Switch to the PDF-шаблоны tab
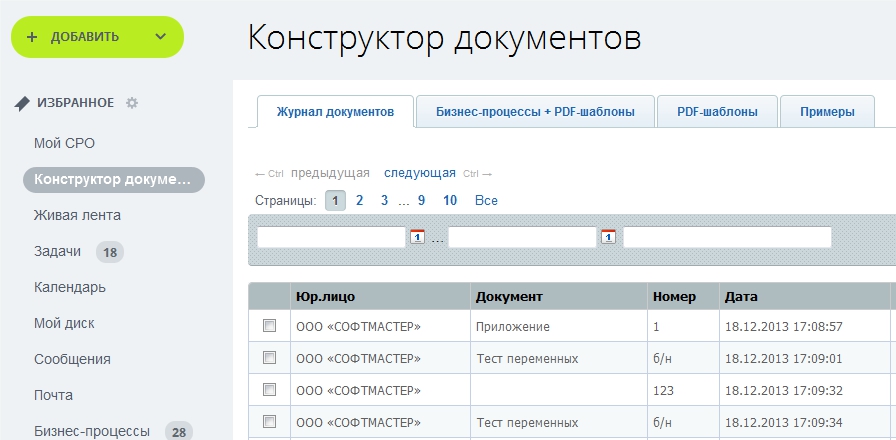Viewport: 896px width, 440px height. (x=716, y=112)
